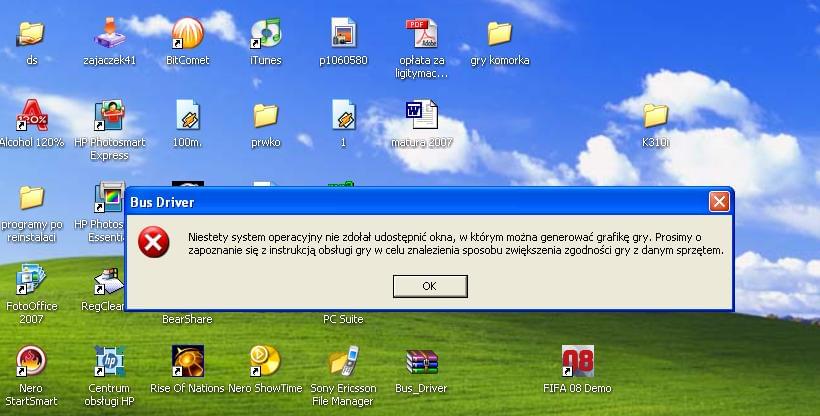The image size is (820, 416).
Task: Select the matura 2007 Word document
Action: pyautogui.click(x=422, y=115)
